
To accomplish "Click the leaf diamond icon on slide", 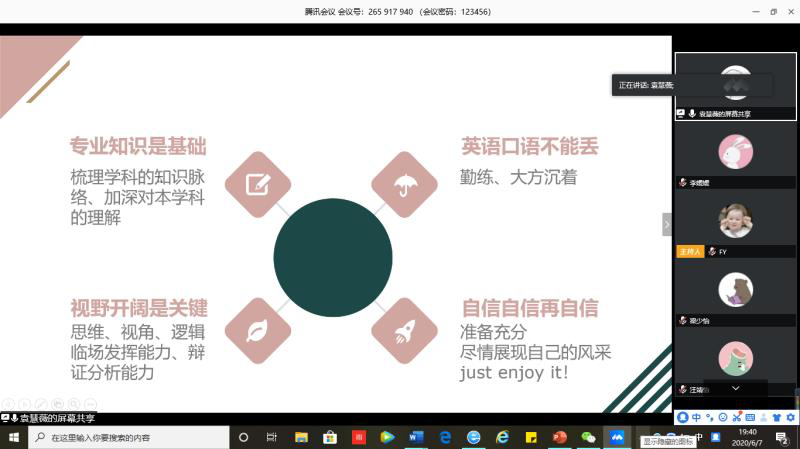I will (x=258, y=330).
